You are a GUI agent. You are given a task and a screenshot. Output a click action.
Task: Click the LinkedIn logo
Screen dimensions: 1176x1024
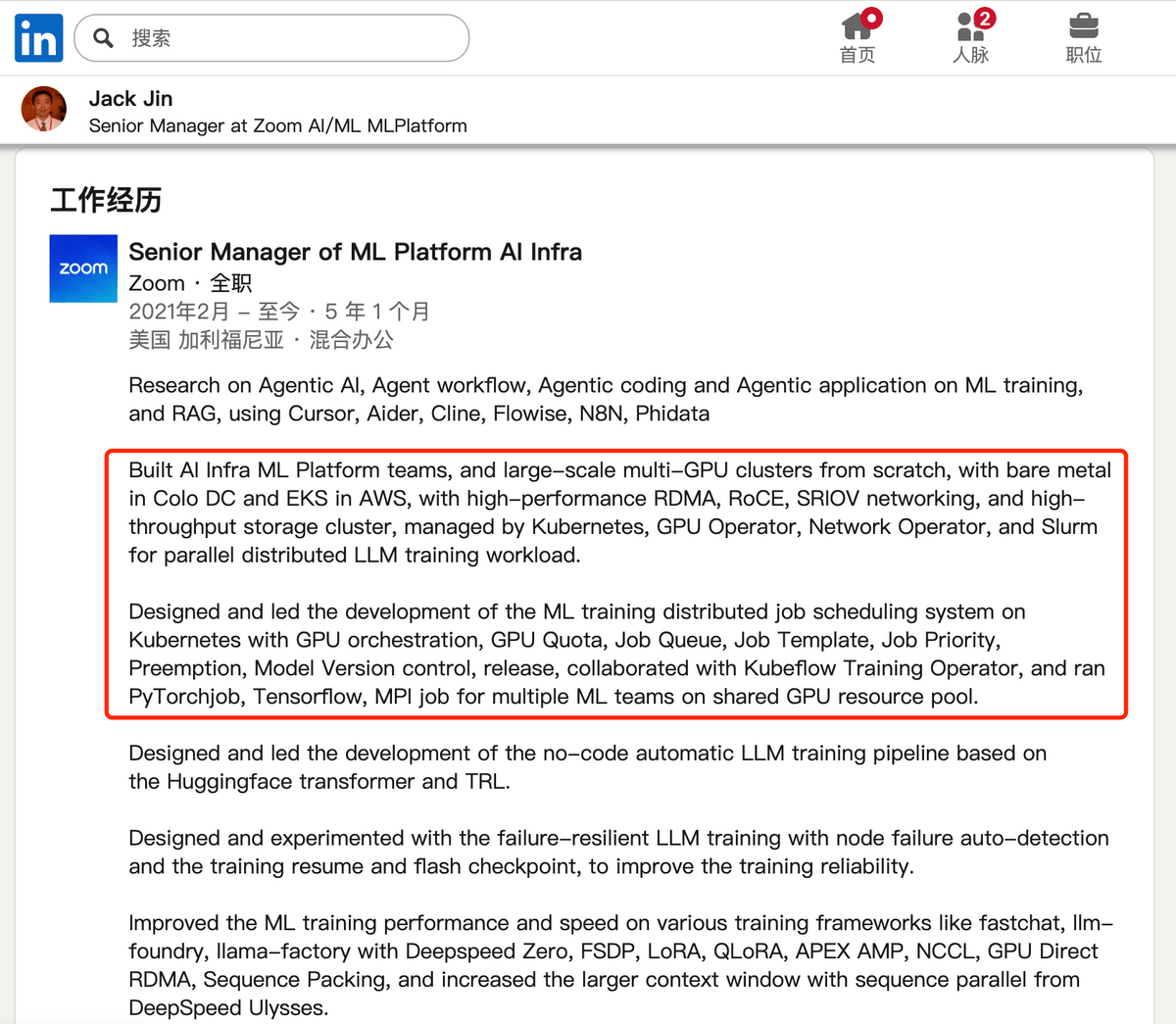39,38
